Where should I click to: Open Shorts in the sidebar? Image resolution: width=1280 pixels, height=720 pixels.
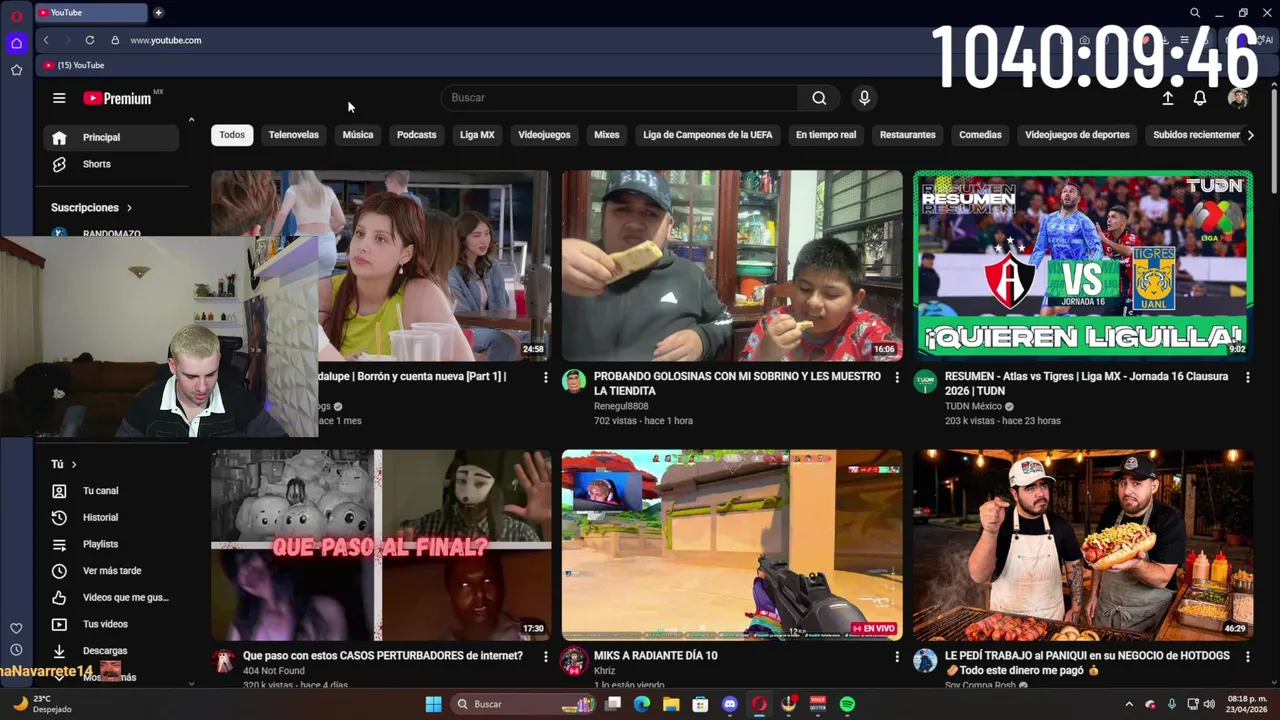[111, 164]
